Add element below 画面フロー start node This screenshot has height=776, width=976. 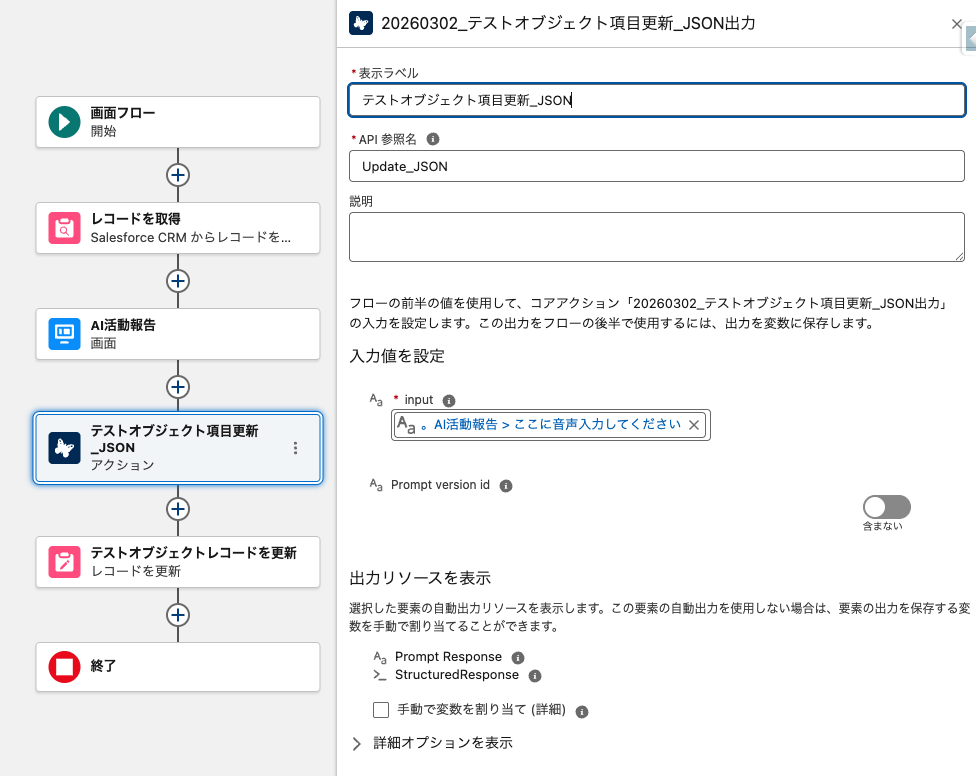(178, 174)
